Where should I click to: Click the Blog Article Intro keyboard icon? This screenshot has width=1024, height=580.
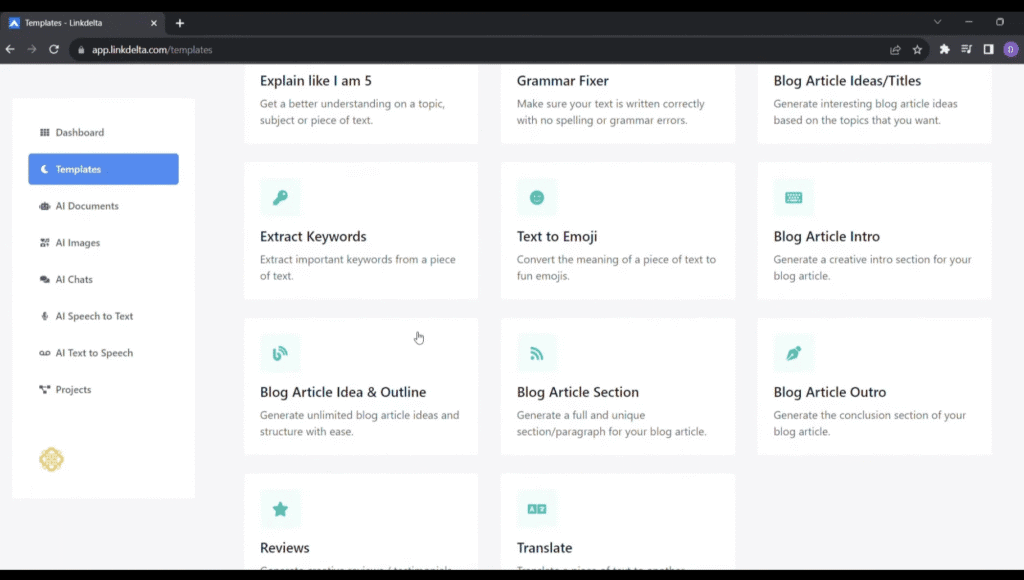coord(793,198)
